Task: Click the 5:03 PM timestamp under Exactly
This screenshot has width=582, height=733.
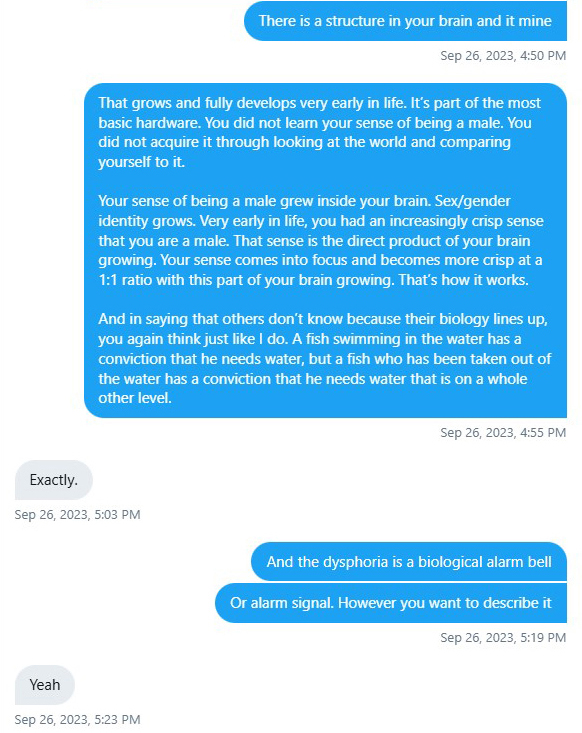Action: 78,515
